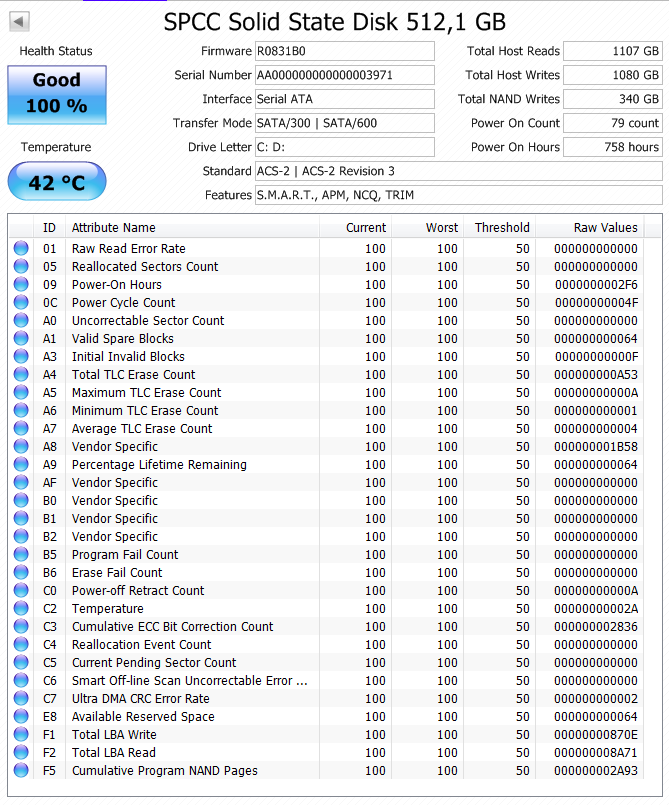Click raw value 000000008A71
Image resolution: width=669 pixels, height=805 pixels.
pos(596,753)
